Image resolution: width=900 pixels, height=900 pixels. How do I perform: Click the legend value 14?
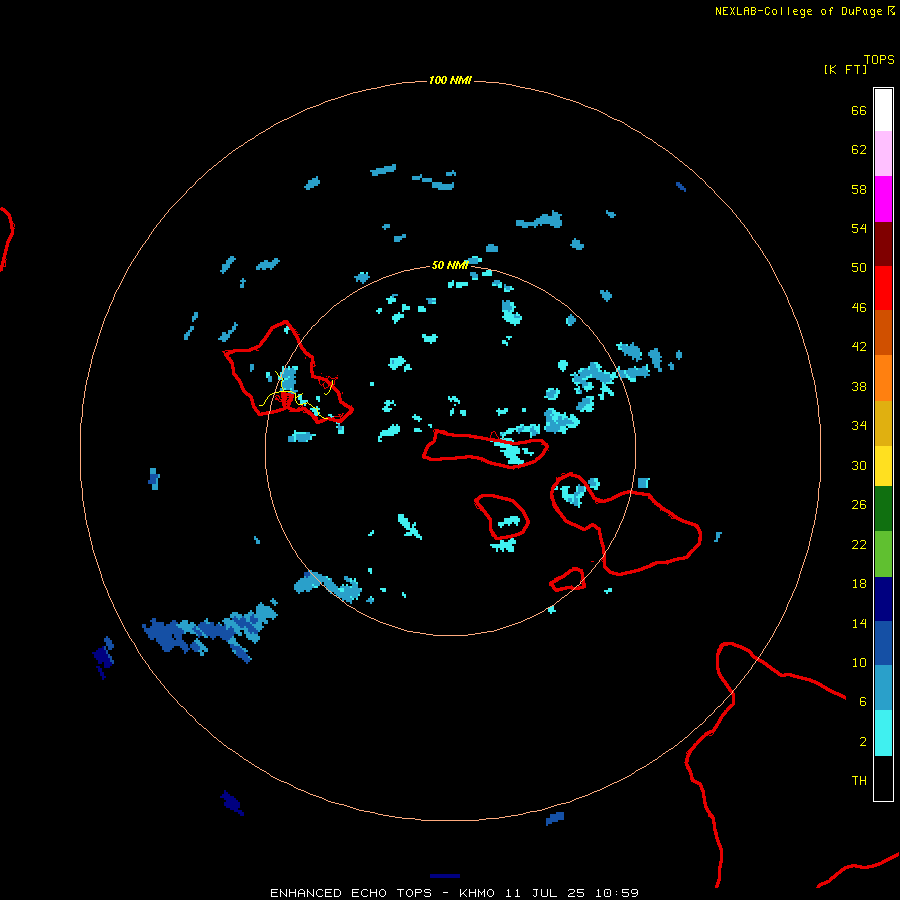tap(859, 623)
